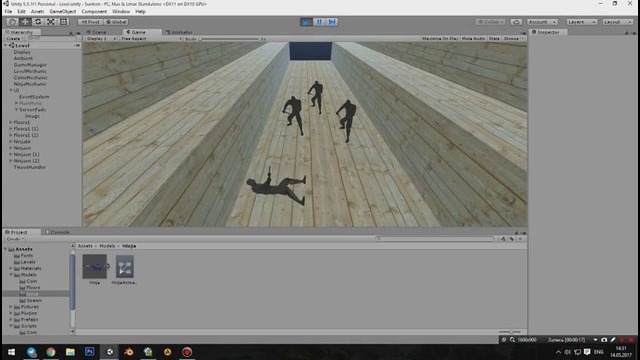640x360 pixels.
Task: Click the Windows Start button
Action: pyautogui.click(x=11, y=352)
